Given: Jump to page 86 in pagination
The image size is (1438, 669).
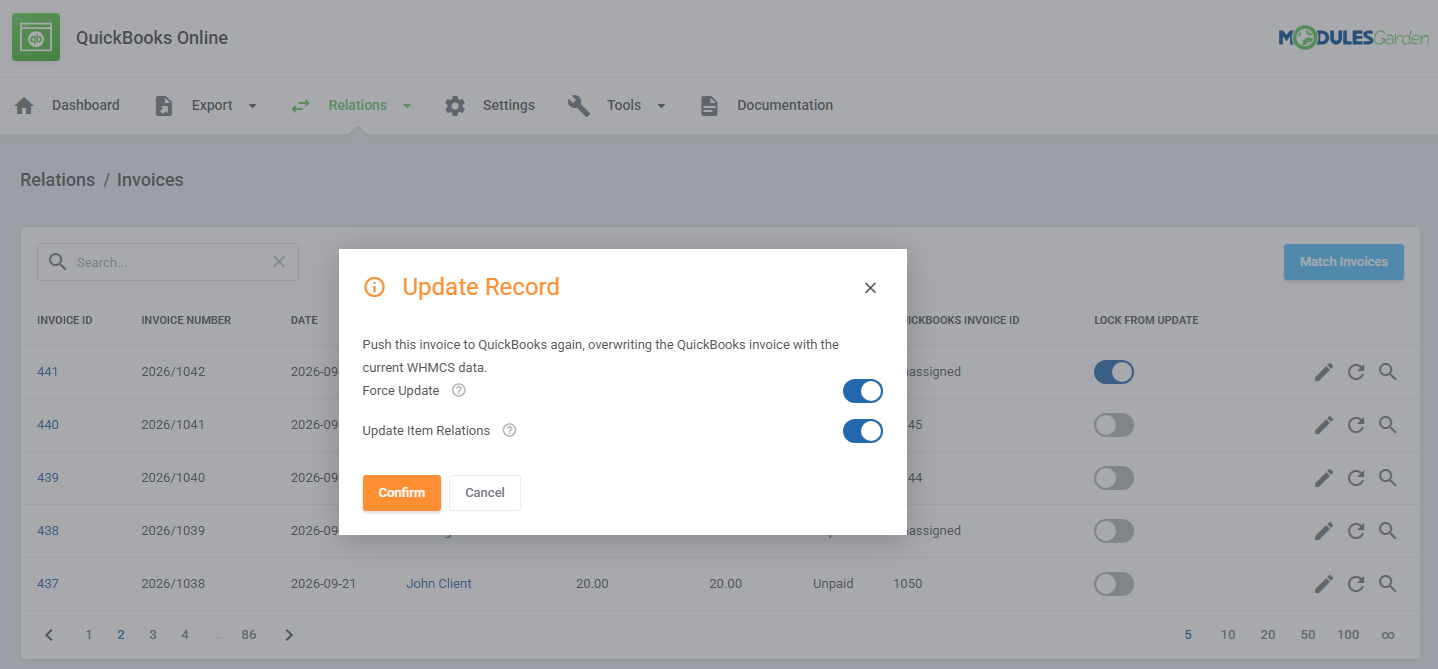Looking at the screenshot, I should [x=249, y=635].
